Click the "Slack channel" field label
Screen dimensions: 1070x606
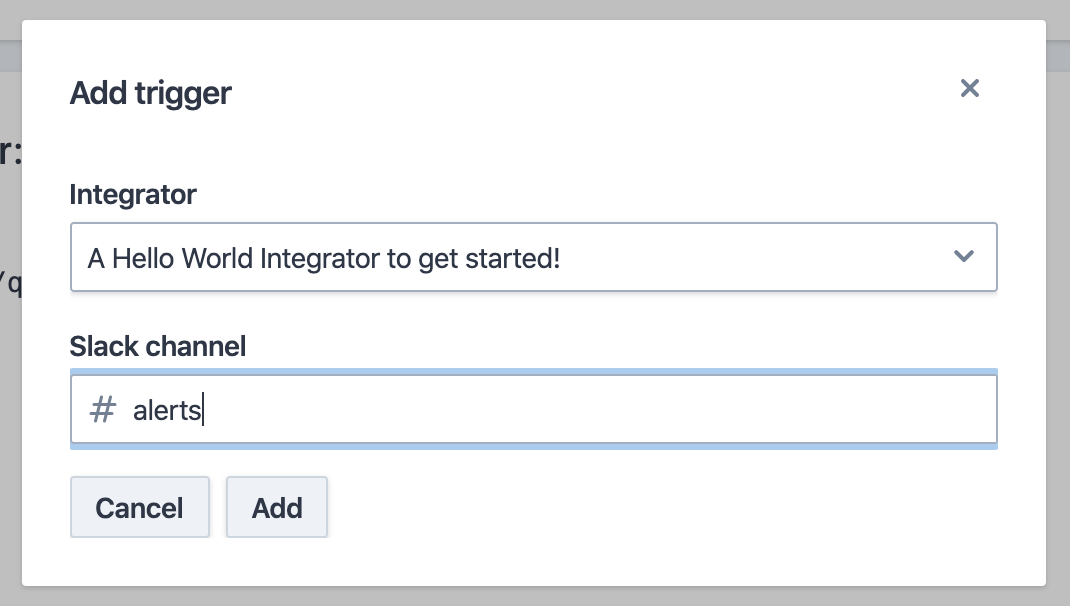(x=157, y=346)
